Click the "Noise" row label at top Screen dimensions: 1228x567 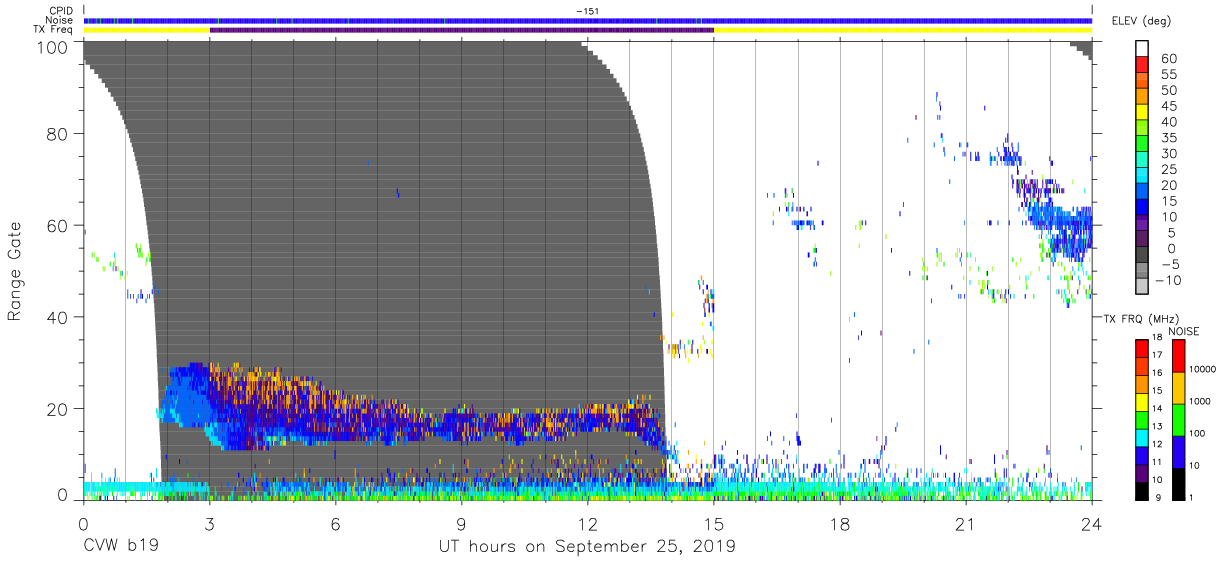click(x=59, y=20)
